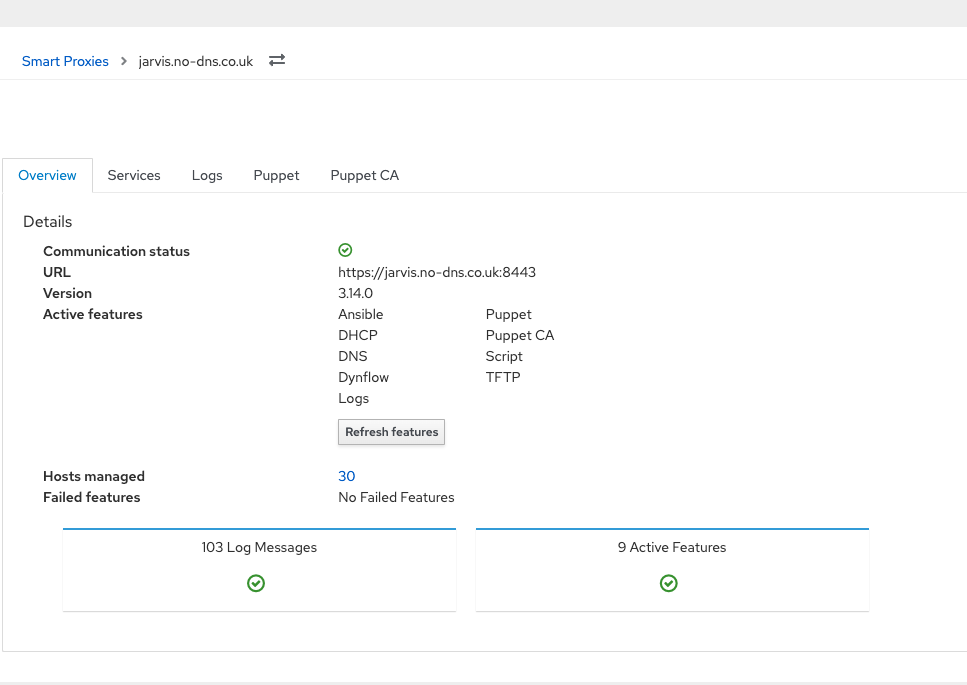Open the 30 hosts managed link
The width and height of the screenshot is (967, 685).
point(347,476)
